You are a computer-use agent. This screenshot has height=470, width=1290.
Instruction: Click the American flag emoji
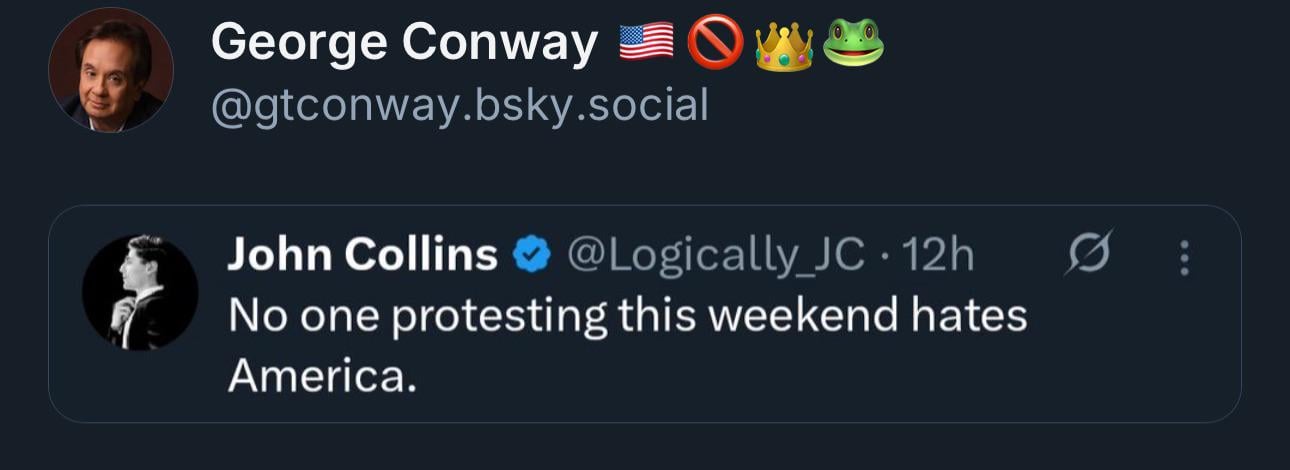[x=645, y=43]
